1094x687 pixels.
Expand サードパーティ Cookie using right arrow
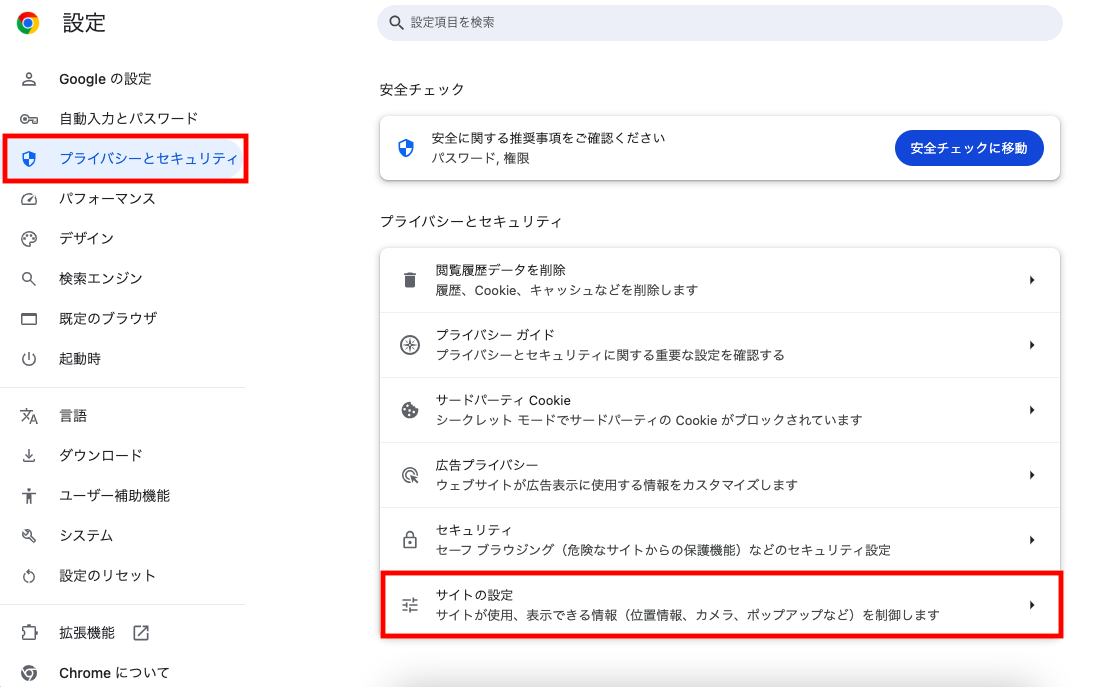pos(1031,410)
